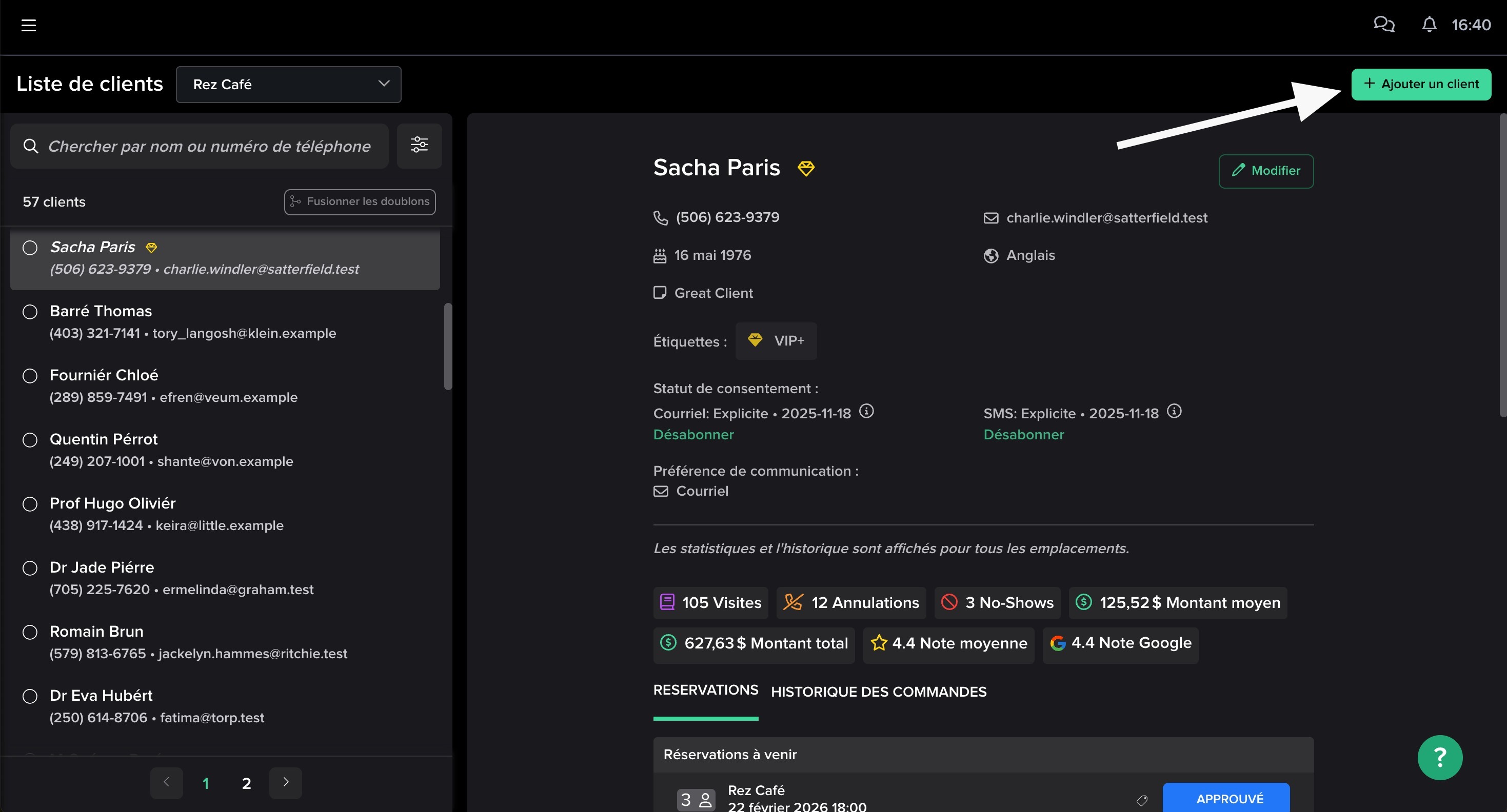The width and height of the screenshot is (1507, 812).
Task: Click info icon next to SMS consent
Action: 1174,412
